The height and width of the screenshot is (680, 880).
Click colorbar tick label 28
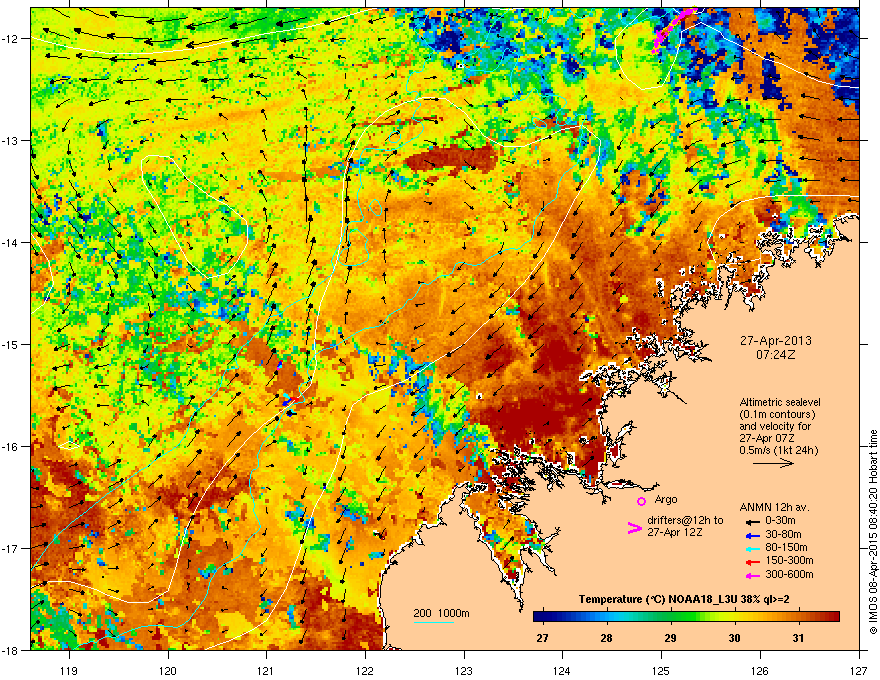point(606,638)
